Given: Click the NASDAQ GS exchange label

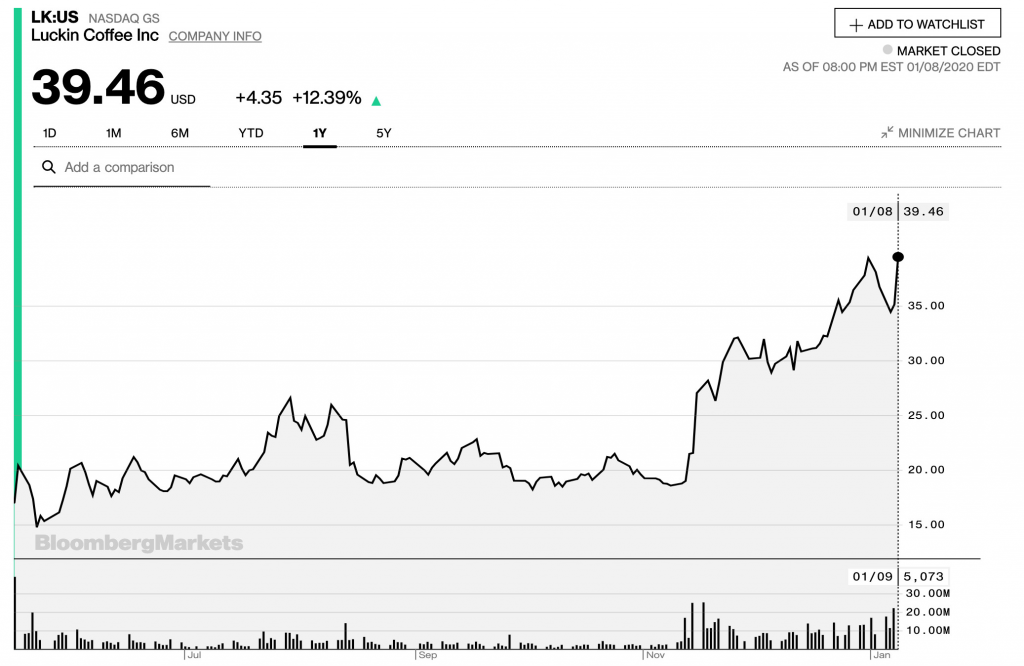Looking at the screenshot, I should click(x=124, y=18).
